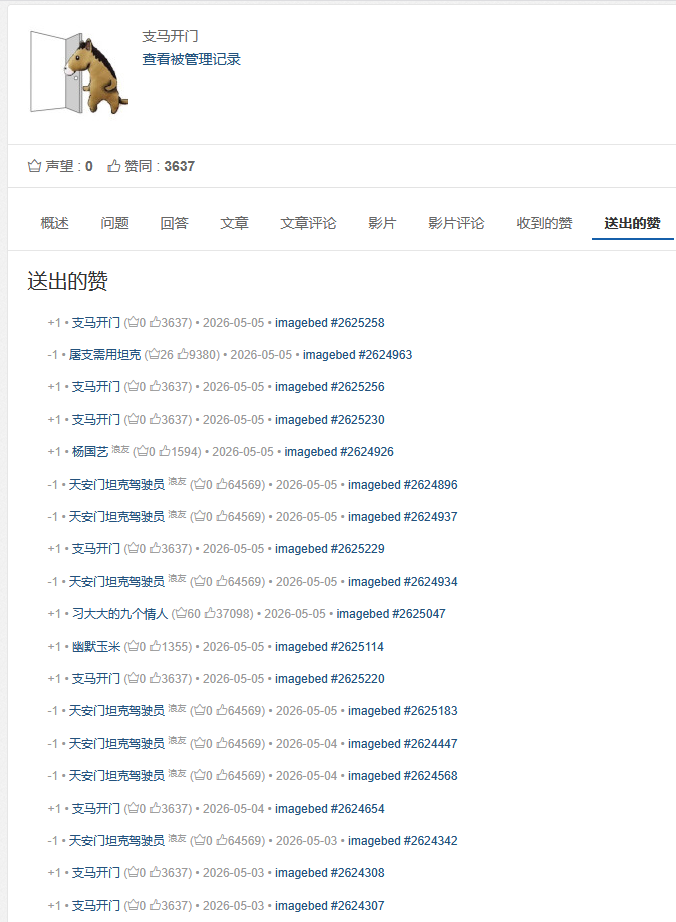The width and height of the screenshot is (676, 922).
Task: Click crown icon in #2625220 row
Action: tap(133, 679)
